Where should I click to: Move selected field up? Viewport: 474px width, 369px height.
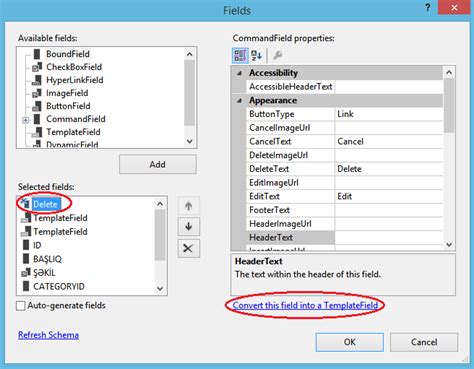[x=189, y=206]
